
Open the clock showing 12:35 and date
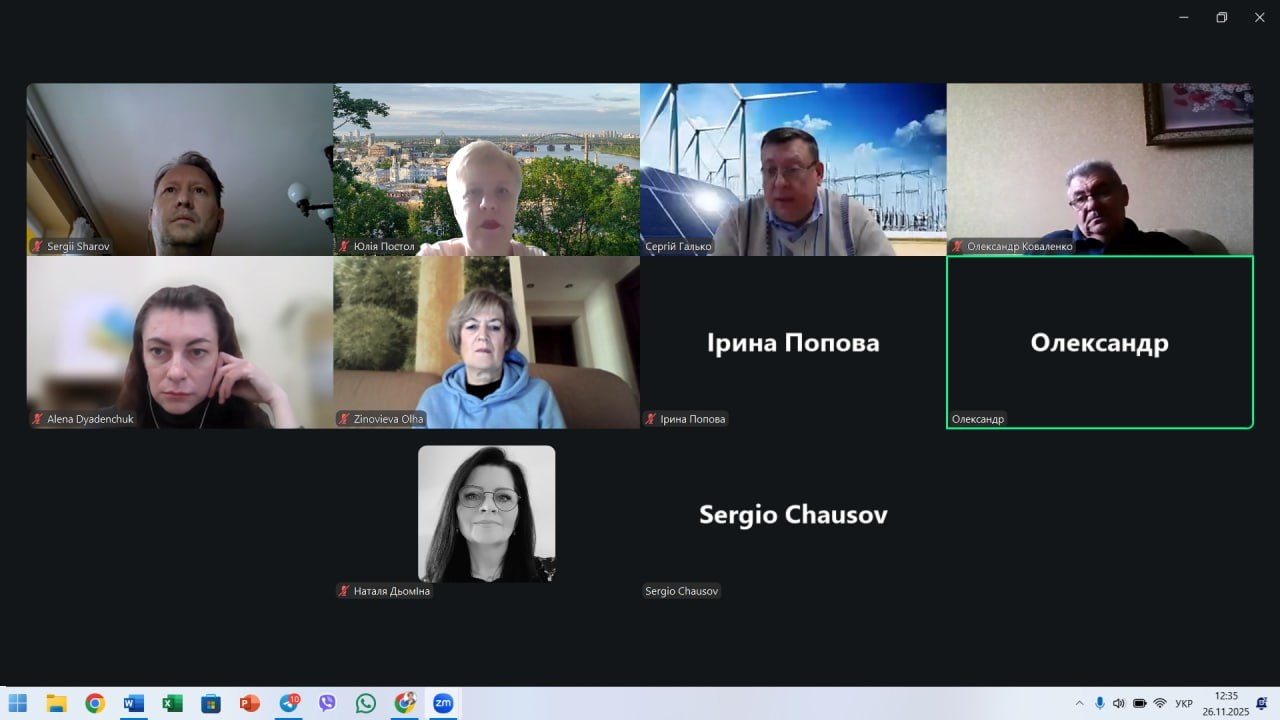click(x=1226, y=703)
